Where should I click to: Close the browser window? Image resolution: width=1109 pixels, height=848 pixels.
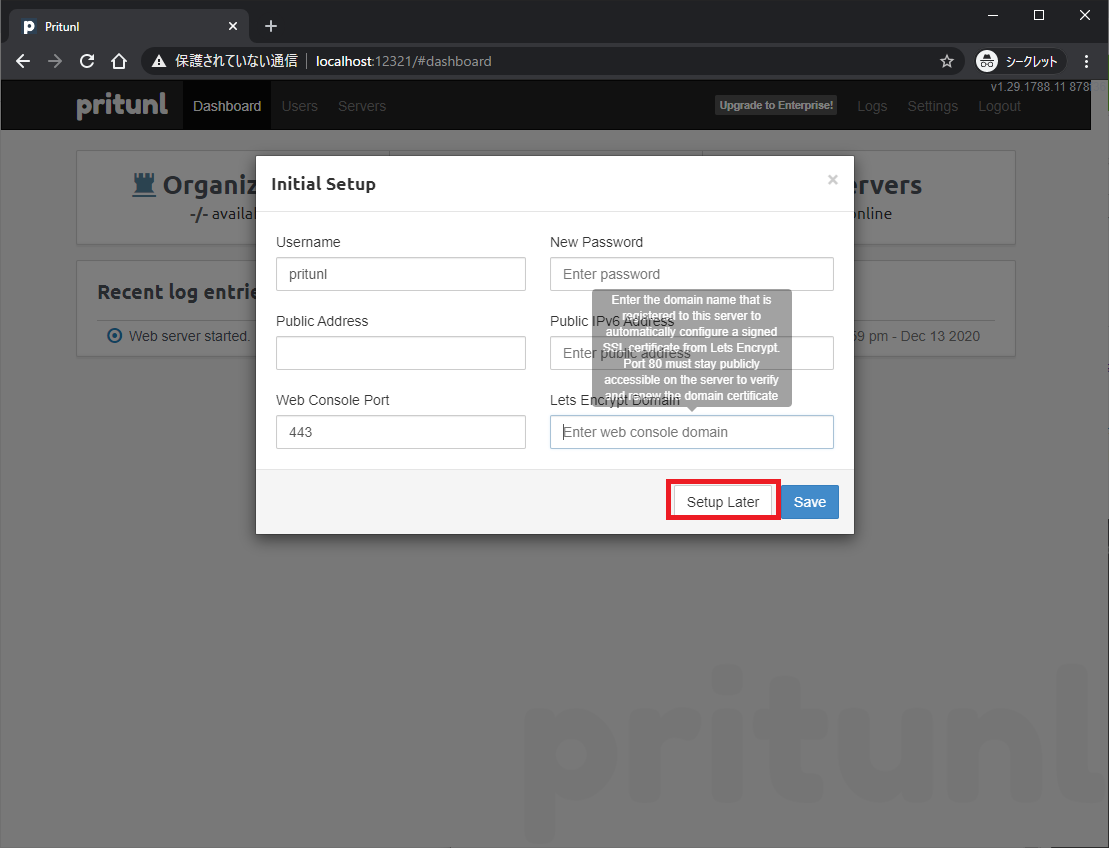pos(1085,15)
